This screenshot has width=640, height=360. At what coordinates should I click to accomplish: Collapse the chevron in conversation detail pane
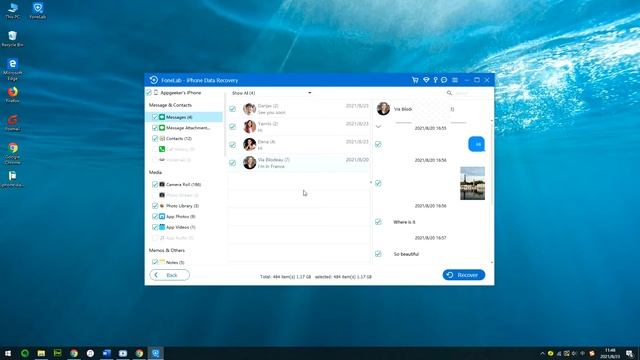point(378,127)
